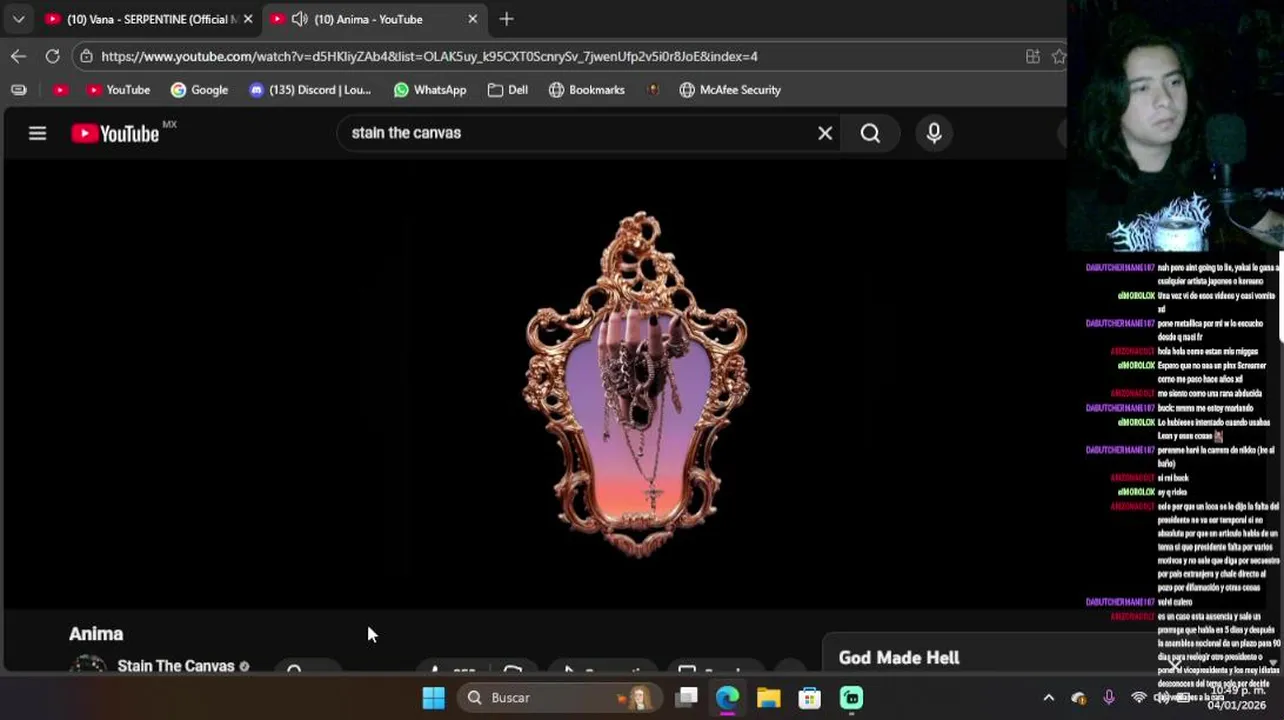Open the Stain The Canvas channel avatar

(88, 664)
